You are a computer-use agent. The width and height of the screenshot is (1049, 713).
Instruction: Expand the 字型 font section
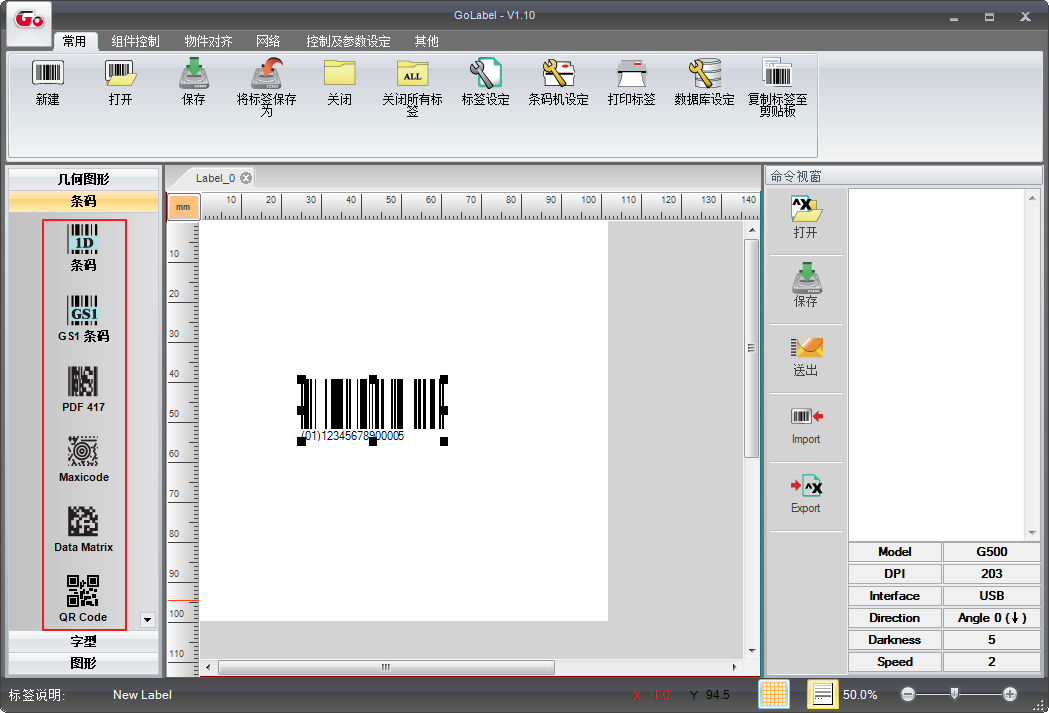point(83,642)
